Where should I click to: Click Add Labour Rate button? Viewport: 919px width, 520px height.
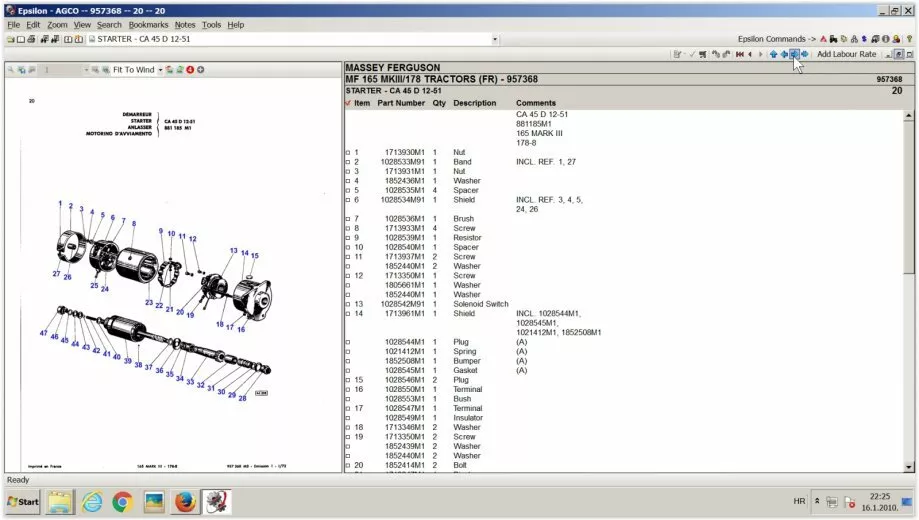coord(846,54)
